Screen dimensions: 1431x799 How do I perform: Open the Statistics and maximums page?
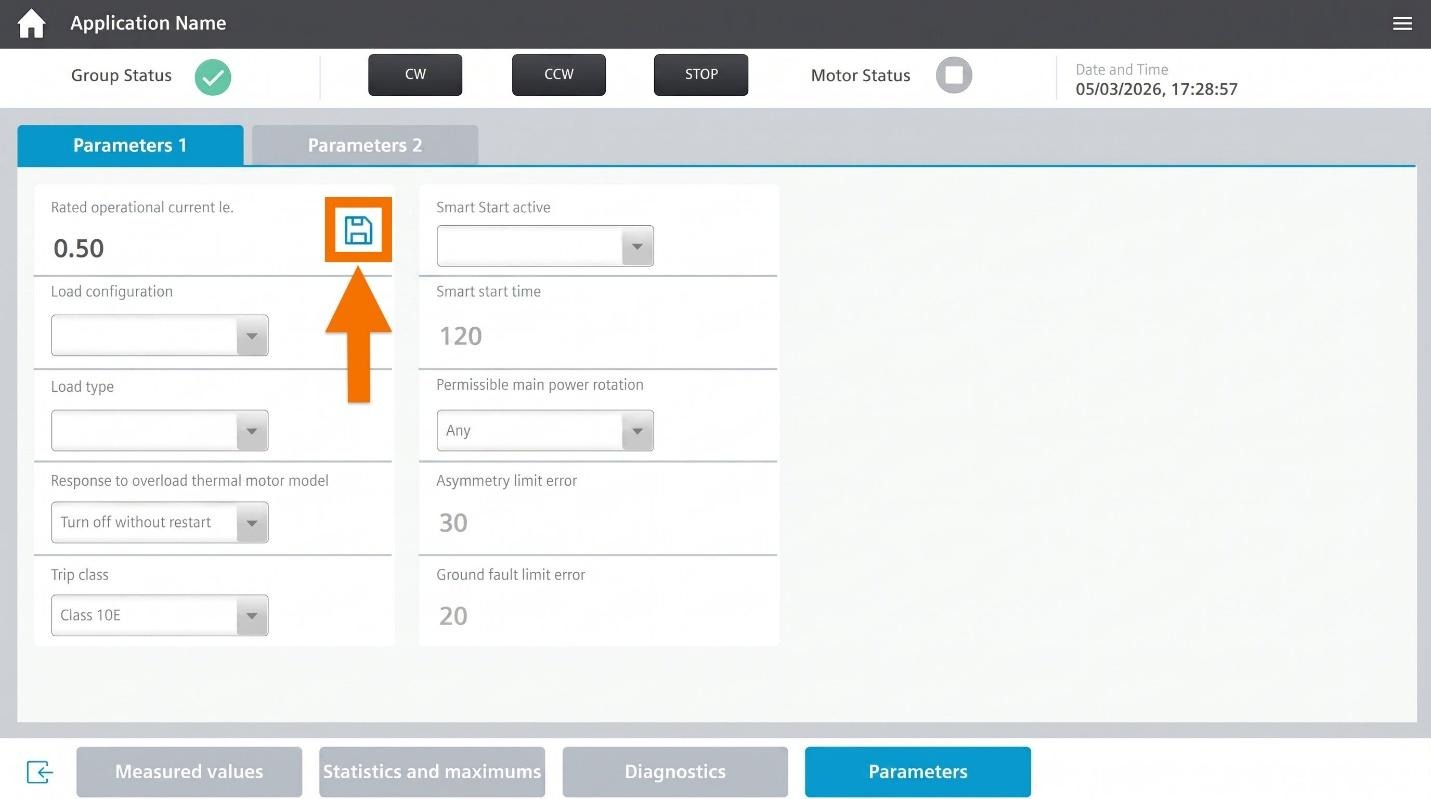coord(432,772)
